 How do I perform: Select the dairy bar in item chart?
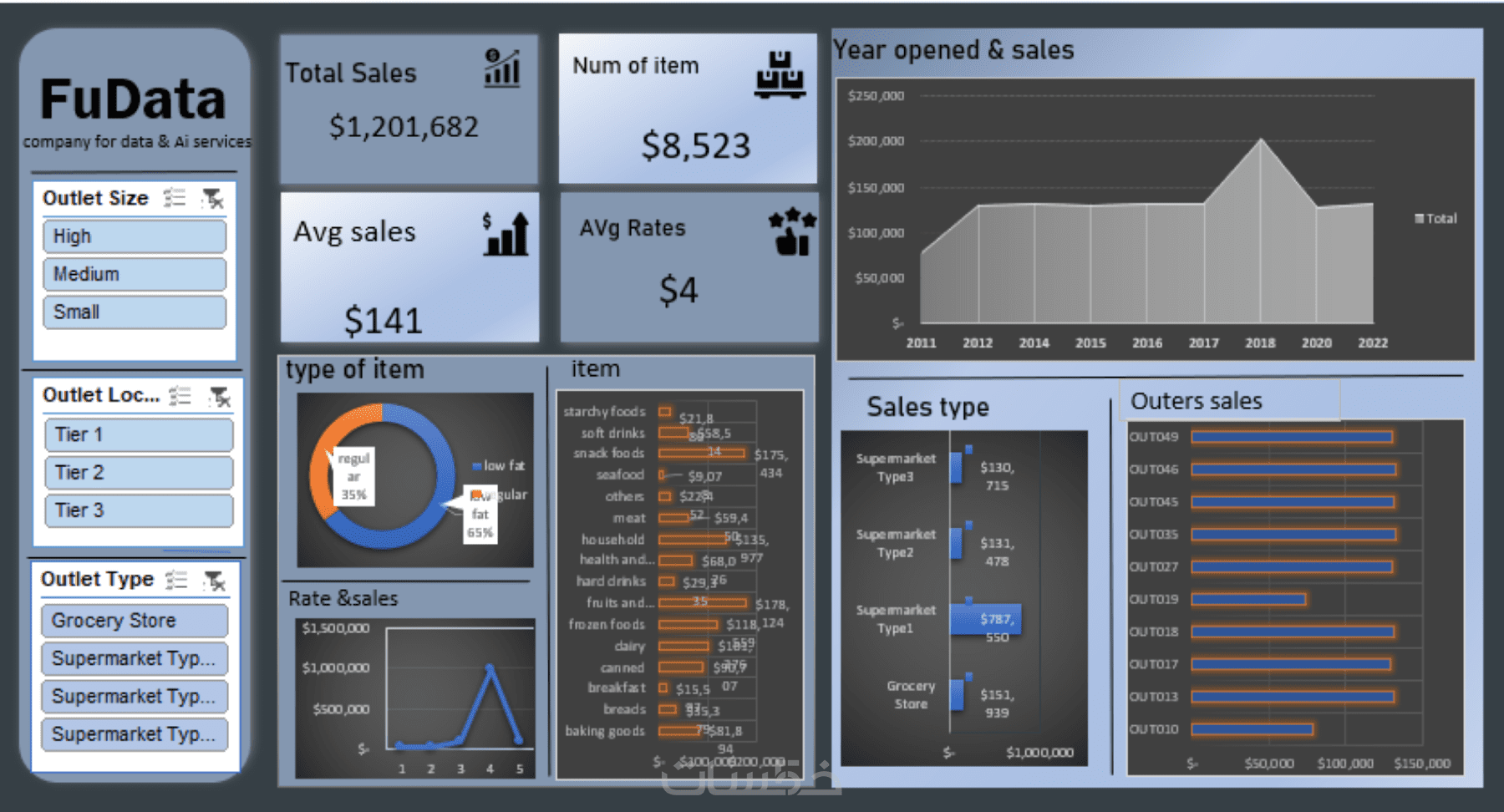(684, 646)
